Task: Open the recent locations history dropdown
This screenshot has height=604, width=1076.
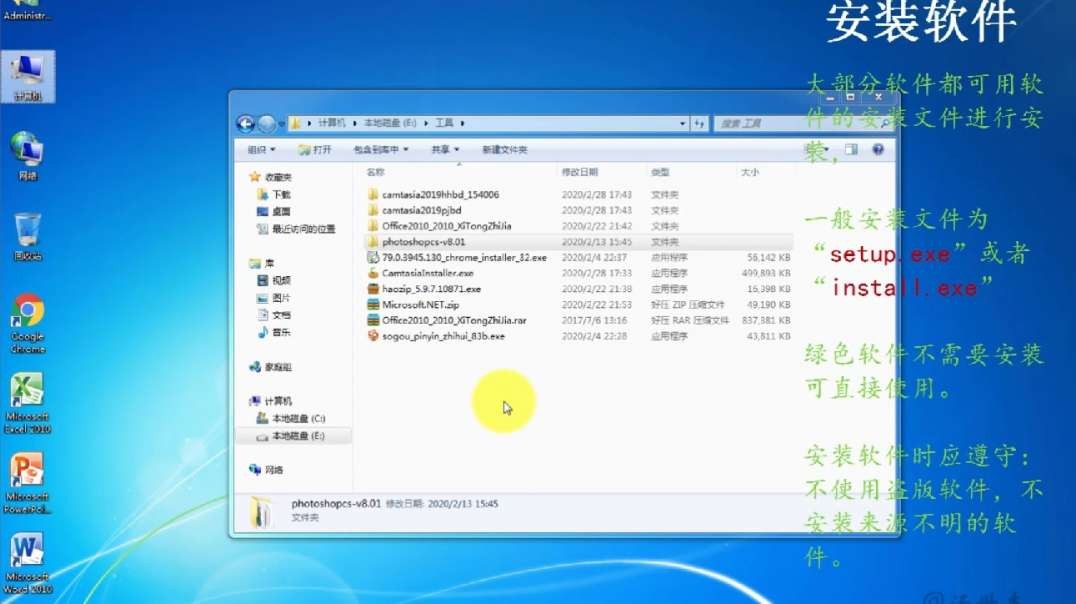Action: pyautogui.click(x=281, y=124)
